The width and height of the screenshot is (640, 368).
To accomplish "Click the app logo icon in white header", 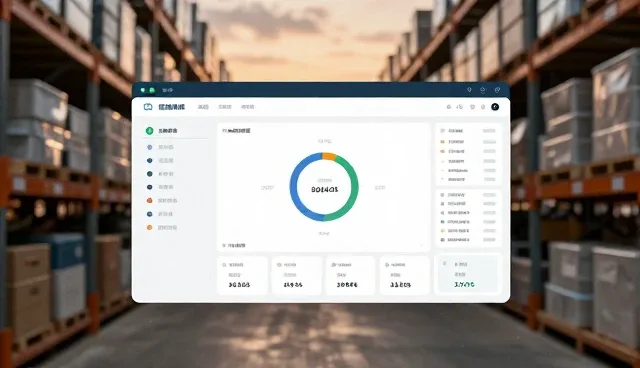I will (x=148, y=107).
